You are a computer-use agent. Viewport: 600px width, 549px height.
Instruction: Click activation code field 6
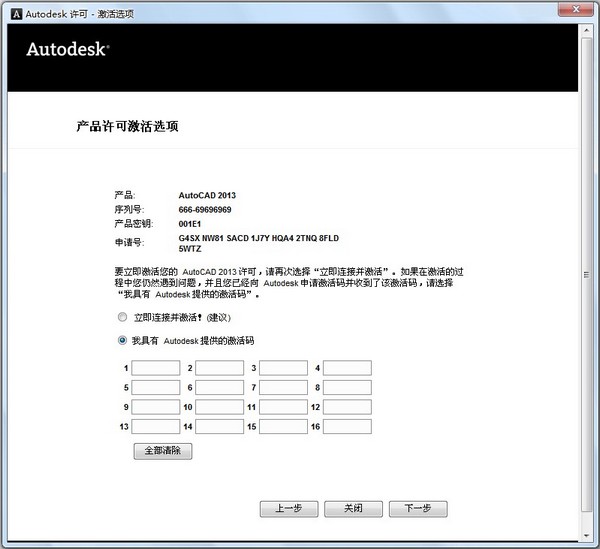[x=220, y=388]
